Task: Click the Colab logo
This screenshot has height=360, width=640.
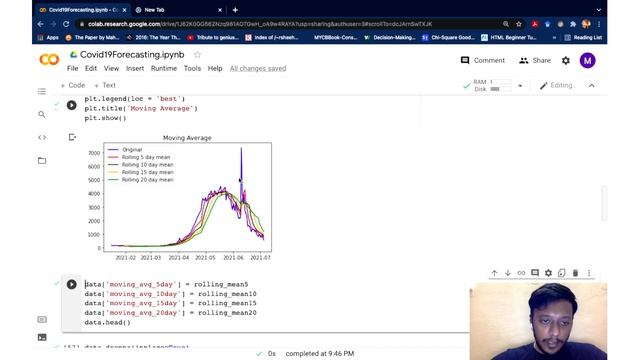Action: click(49, 60)
